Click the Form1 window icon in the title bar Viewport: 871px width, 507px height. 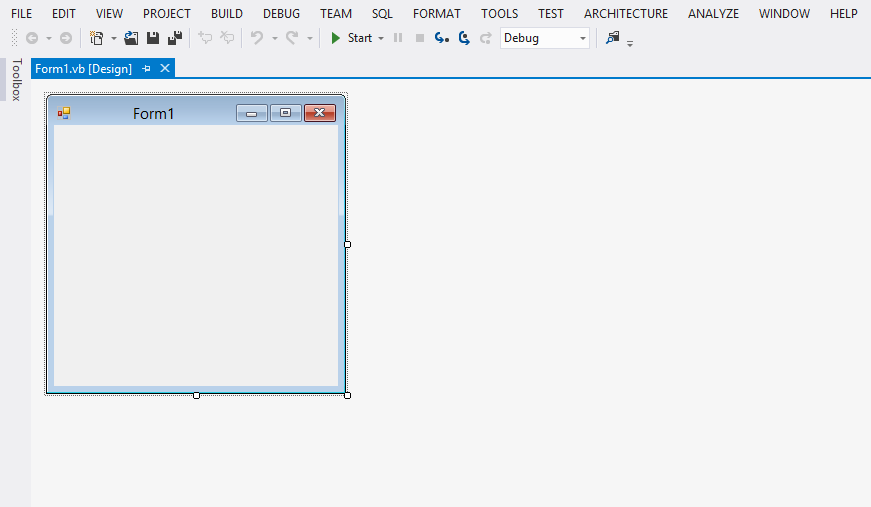[64, 113]
